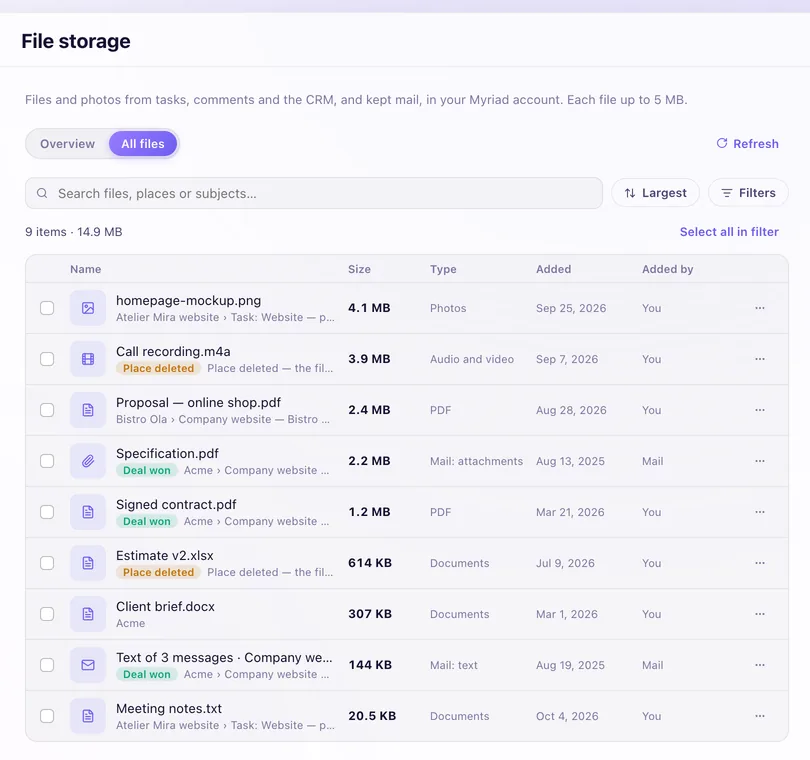The height and width of the screenshot is (760, 810).
Task: Click the Name column header
Action: click(86, 269)
